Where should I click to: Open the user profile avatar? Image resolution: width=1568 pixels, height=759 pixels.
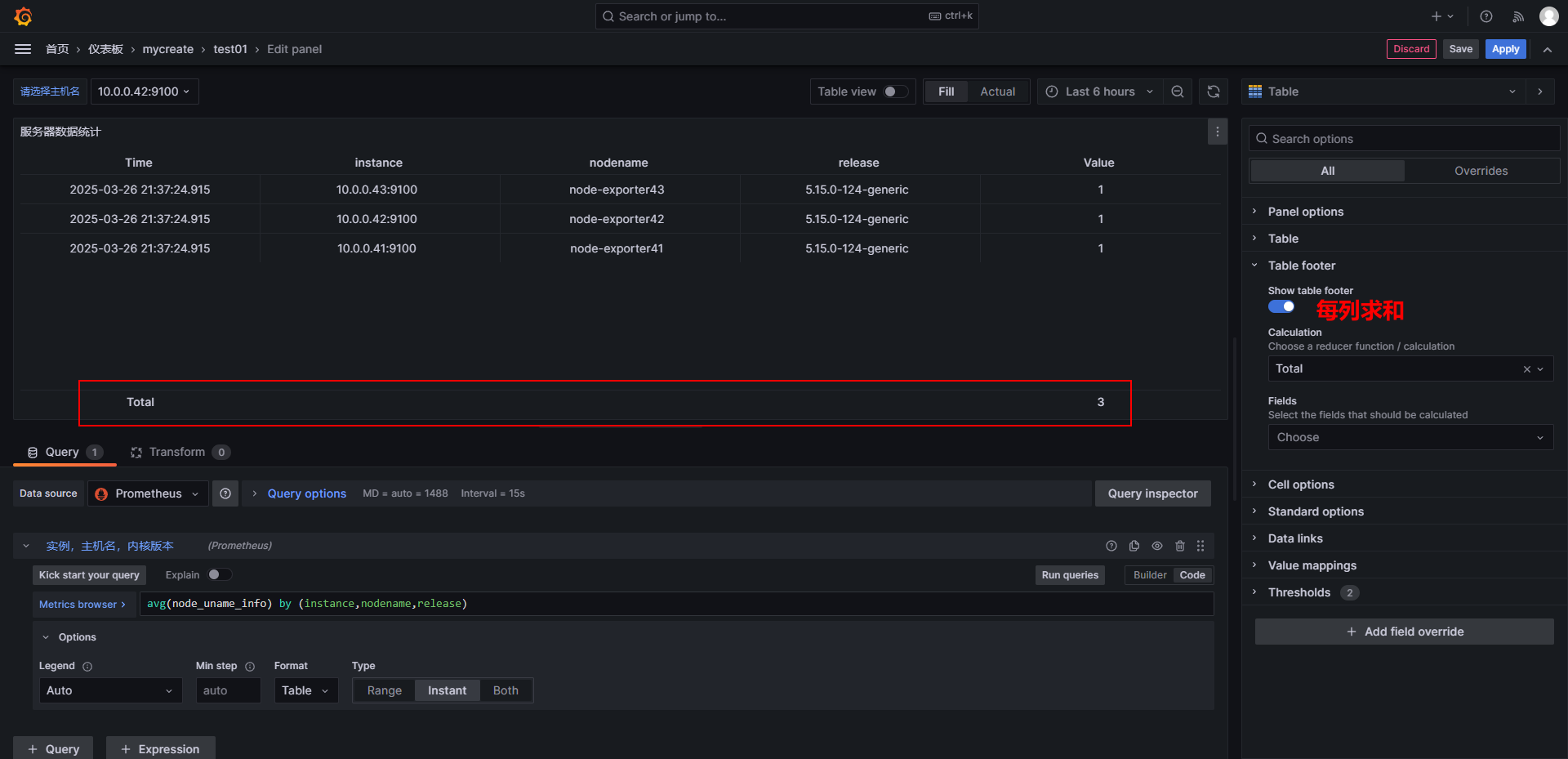(1548, 16)
